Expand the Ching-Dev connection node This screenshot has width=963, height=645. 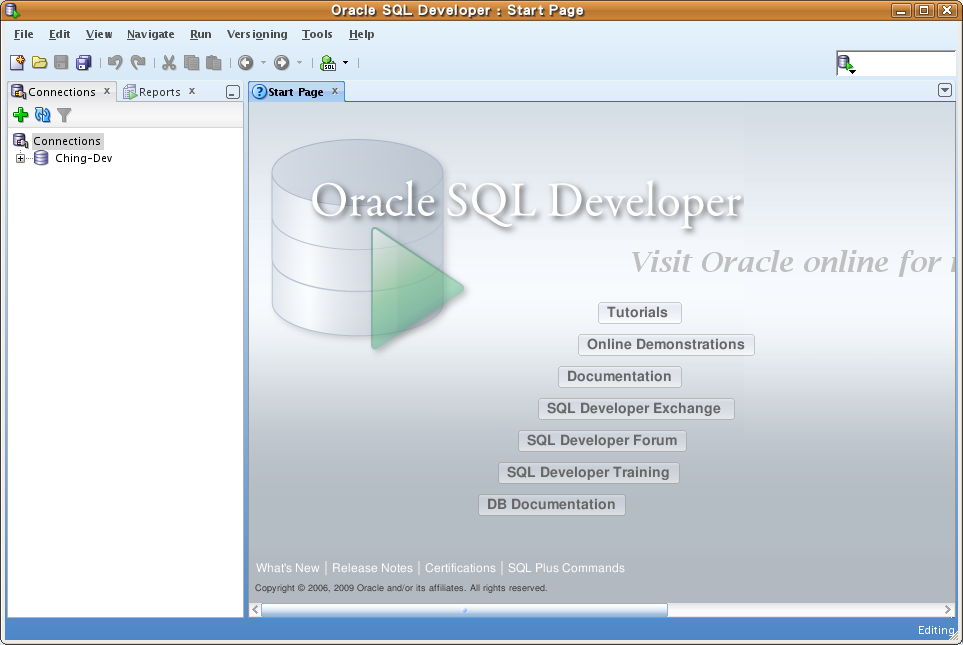point(20,158)
